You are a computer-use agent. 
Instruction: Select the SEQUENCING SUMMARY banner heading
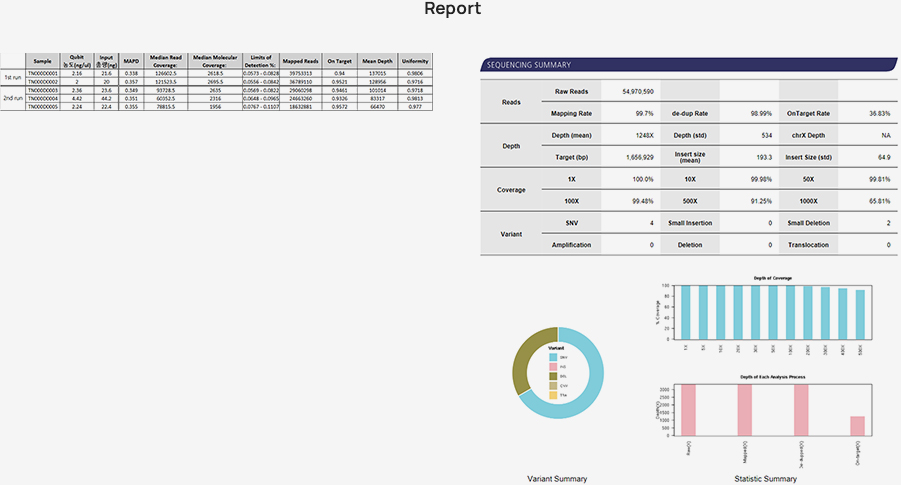529,65
